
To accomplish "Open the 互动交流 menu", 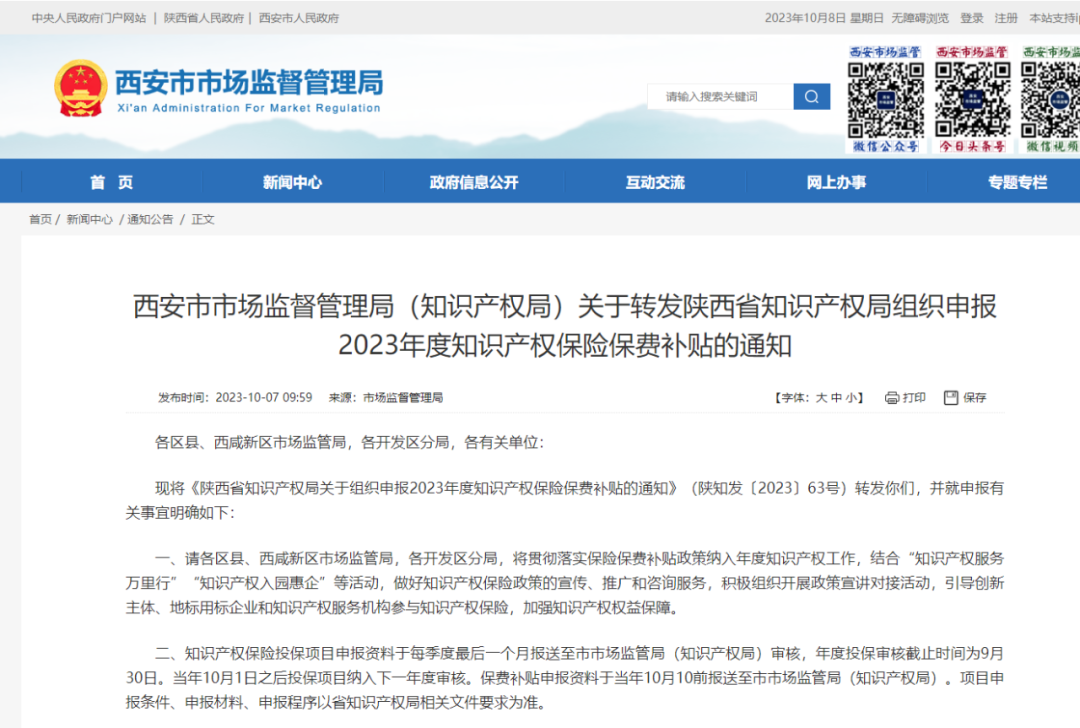I will coord(654,180).
